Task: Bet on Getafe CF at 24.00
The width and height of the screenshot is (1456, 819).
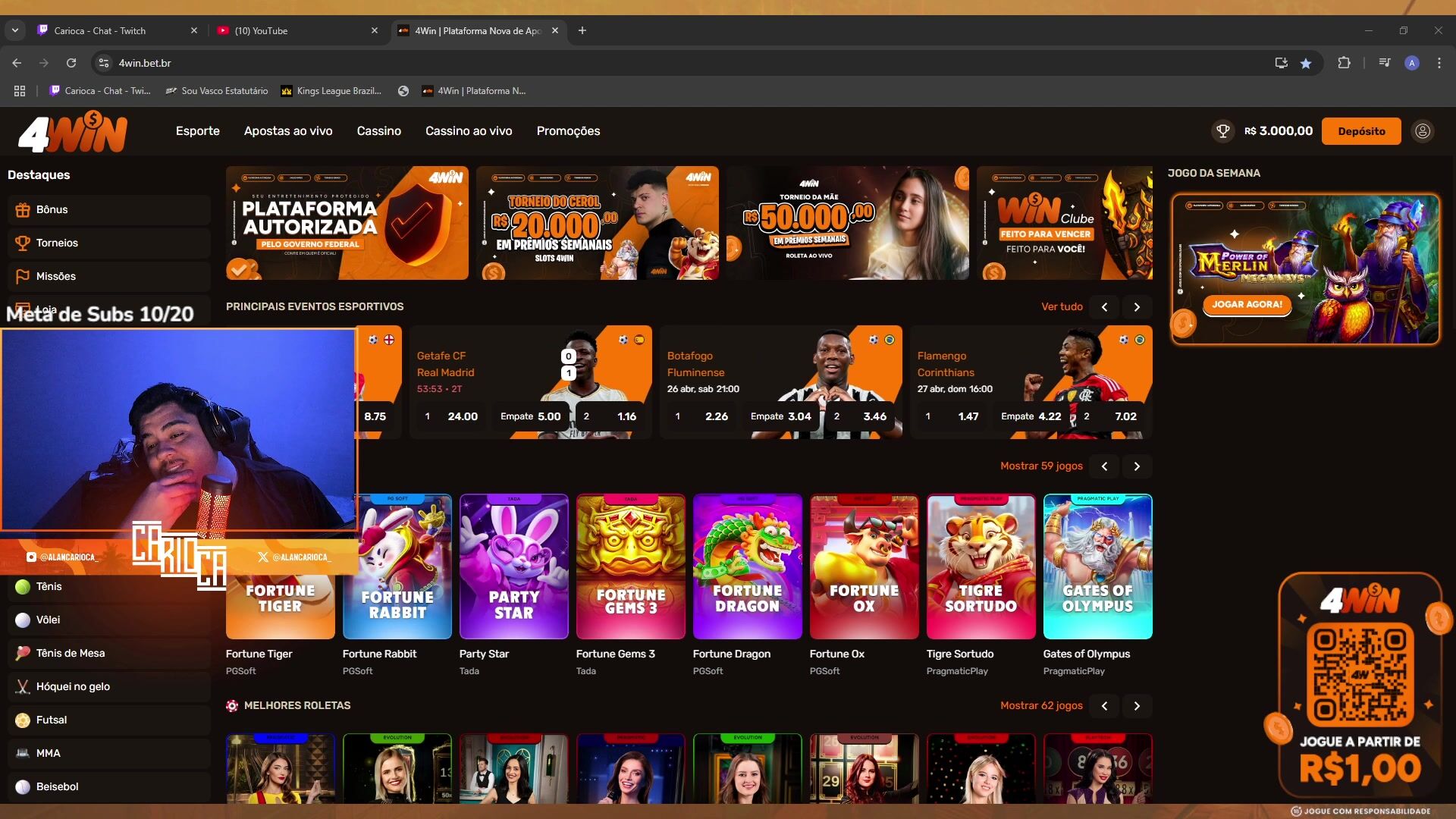Action: point(451,416)
